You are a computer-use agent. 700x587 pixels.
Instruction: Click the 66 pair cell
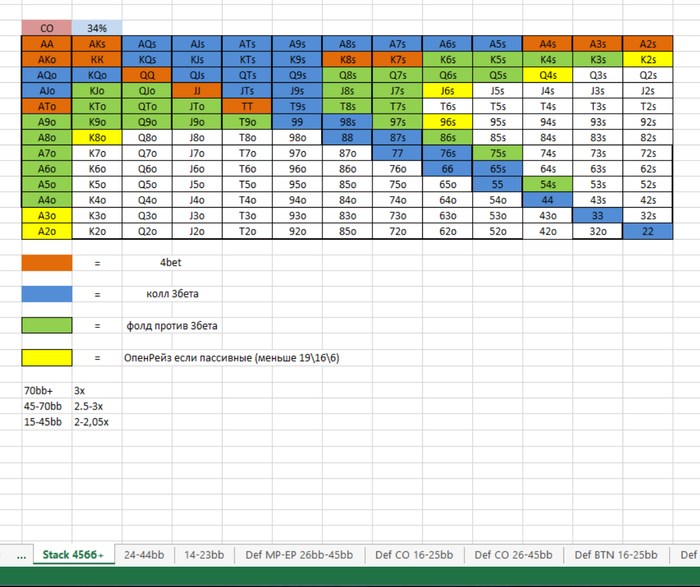point(448,169)
